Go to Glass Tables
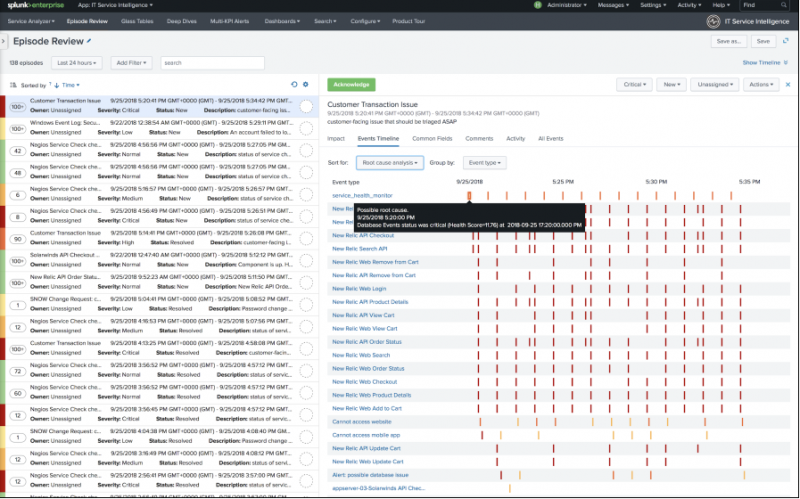 pyautogui.click(x=137, y=21)
